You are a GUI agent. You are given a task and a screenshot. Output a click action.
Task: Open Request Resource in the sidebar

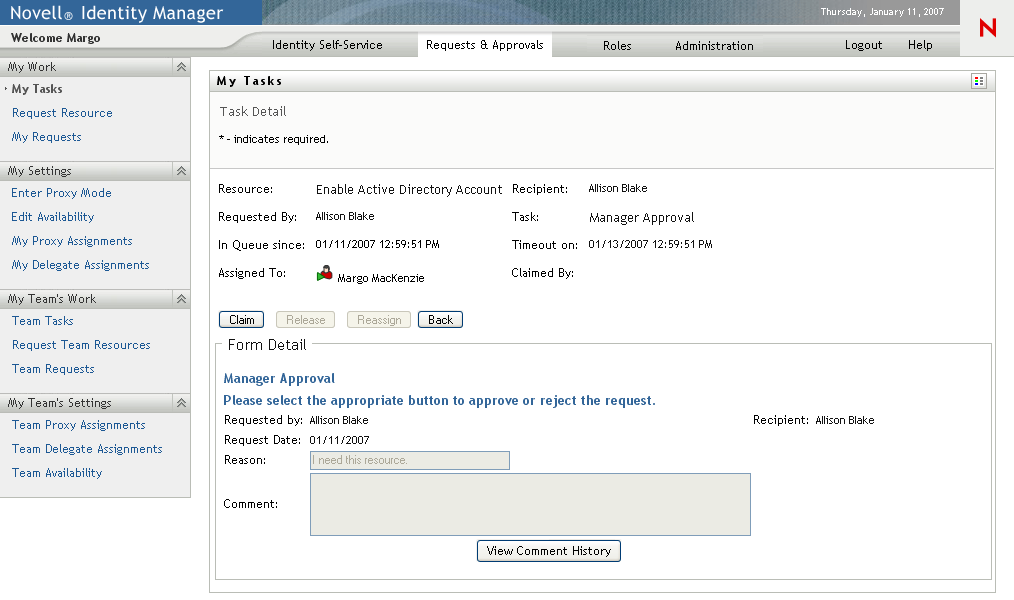(62, 113)
